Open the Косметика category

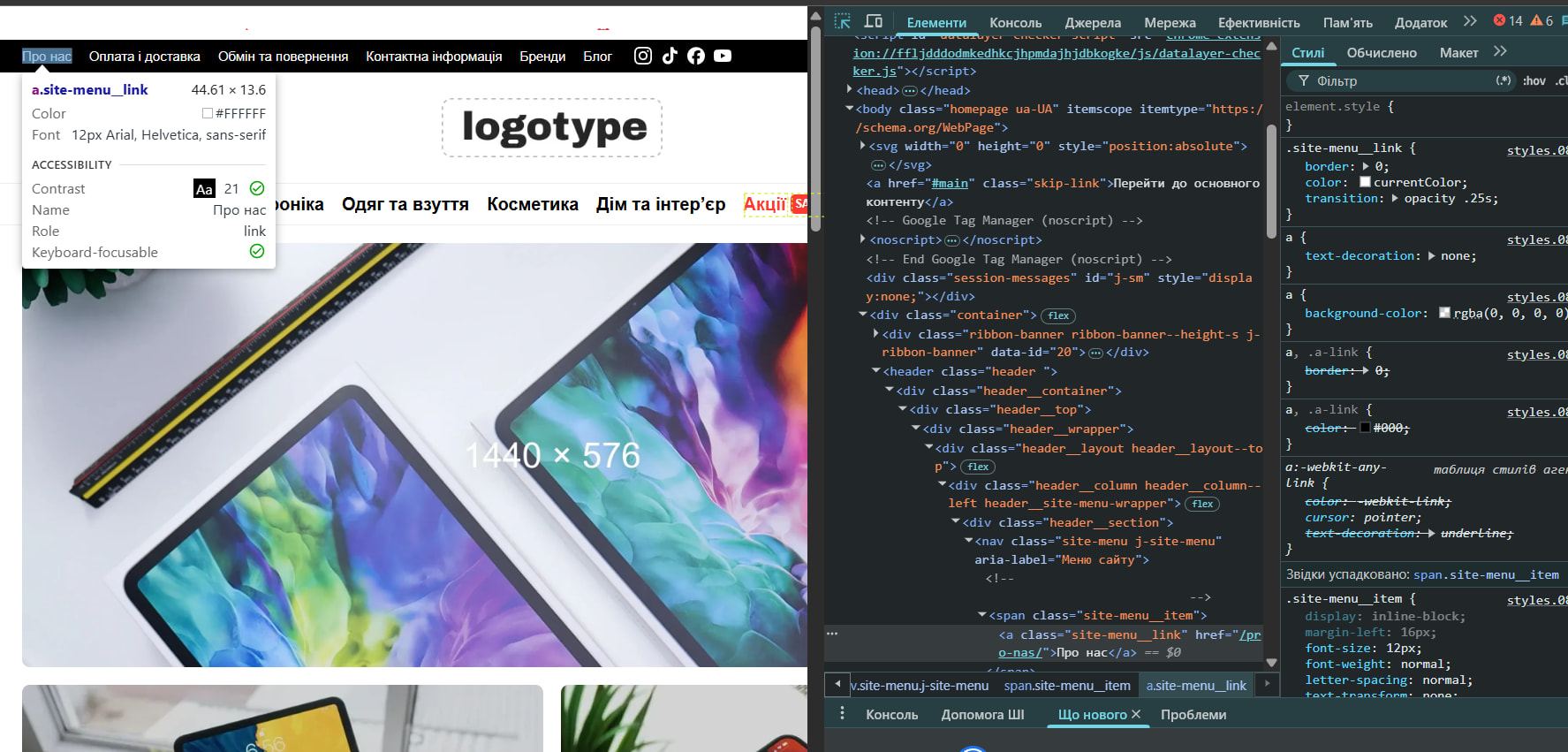coord(533,204)
